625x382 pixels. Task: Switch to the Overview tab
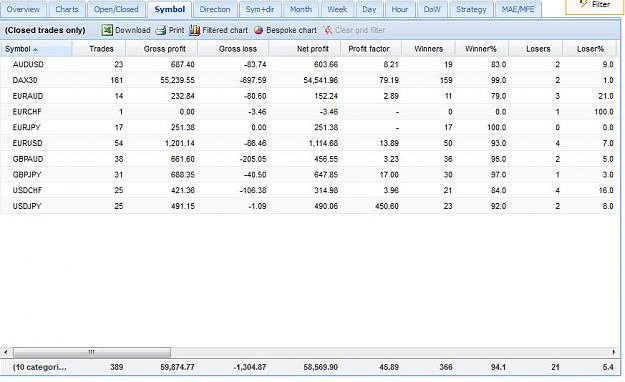(23, 9)
